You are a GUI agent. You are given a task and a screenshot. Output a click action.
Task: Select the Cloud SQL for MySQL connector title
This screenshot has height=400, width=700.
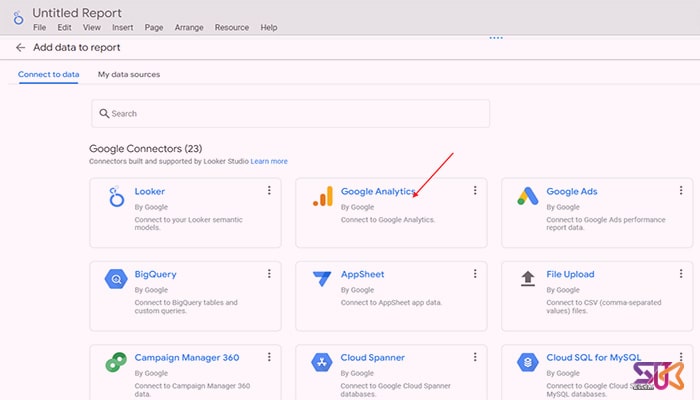[593, 358]
